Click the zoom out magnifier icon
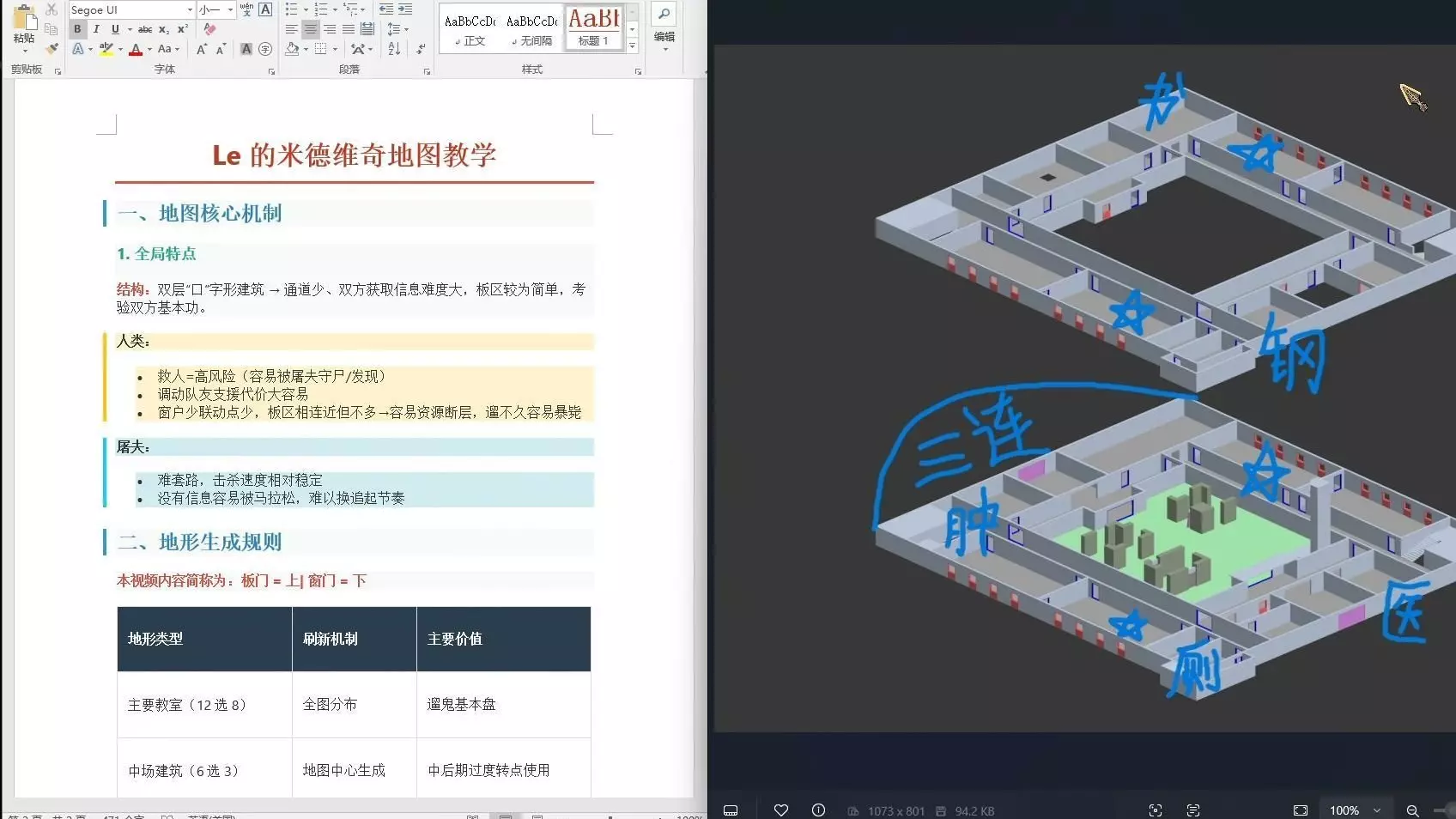 (1412, 810)
